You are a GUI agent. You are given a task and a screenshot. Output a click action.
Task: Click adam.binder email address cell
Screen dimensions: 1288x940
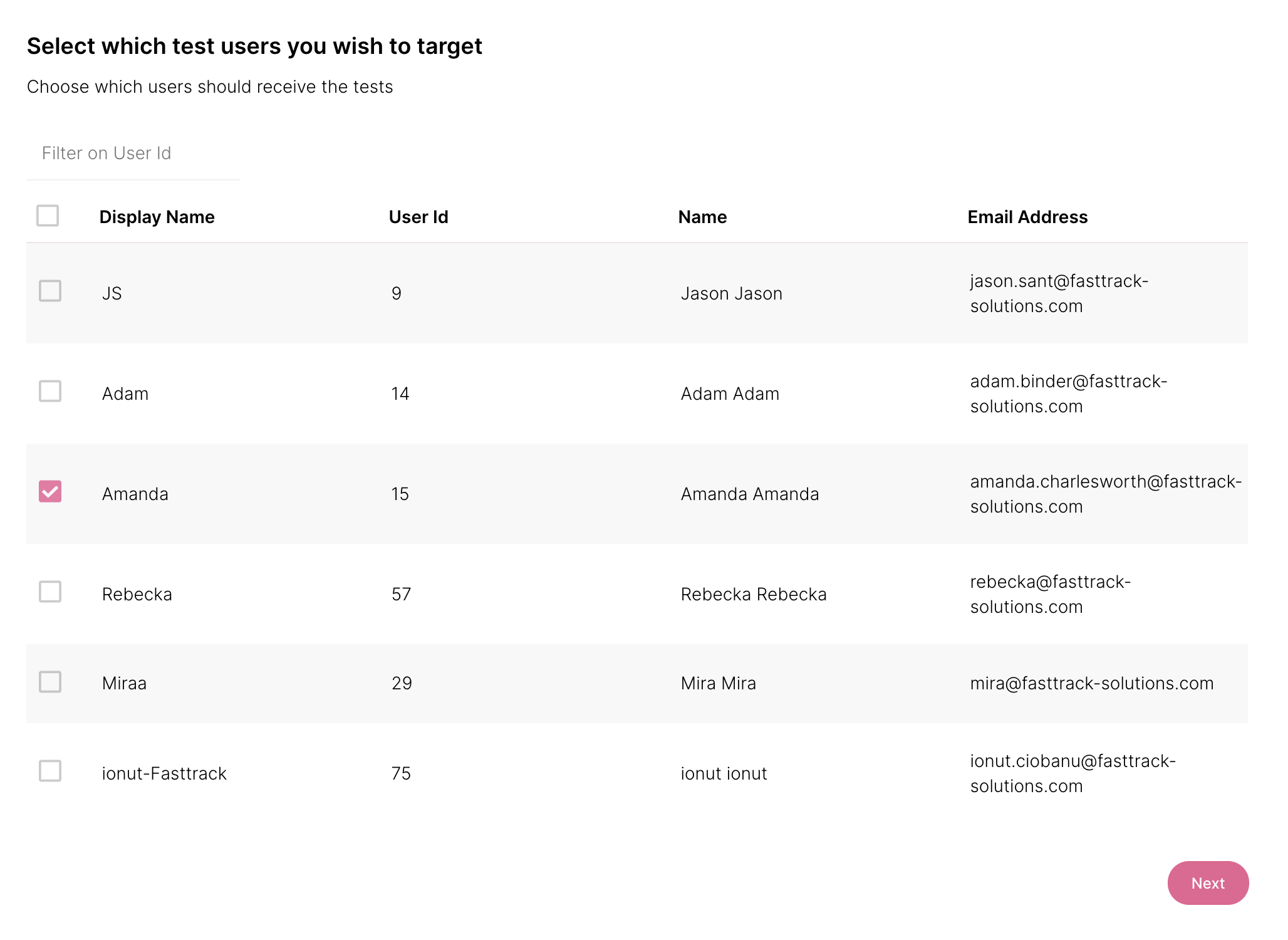click(1068, 394)
